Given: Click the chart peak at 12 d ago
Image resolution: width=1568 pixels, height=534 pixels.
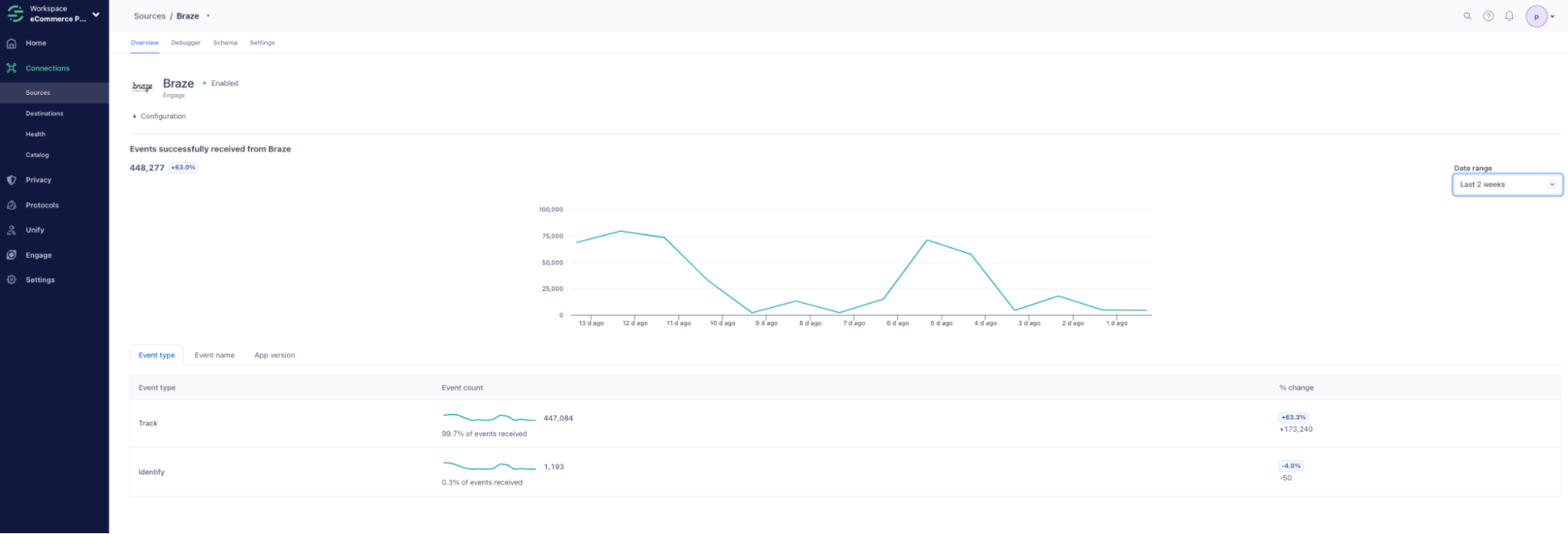Looking at the screenshot, I should pyautogui.click(x=621, y=231).
